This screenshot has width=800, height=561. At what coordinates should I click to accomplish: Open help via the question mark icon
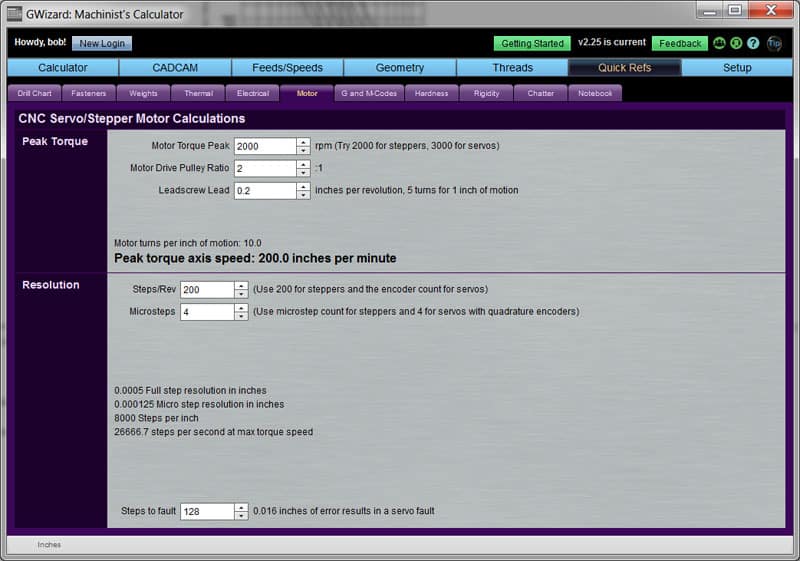pos(753,44)
